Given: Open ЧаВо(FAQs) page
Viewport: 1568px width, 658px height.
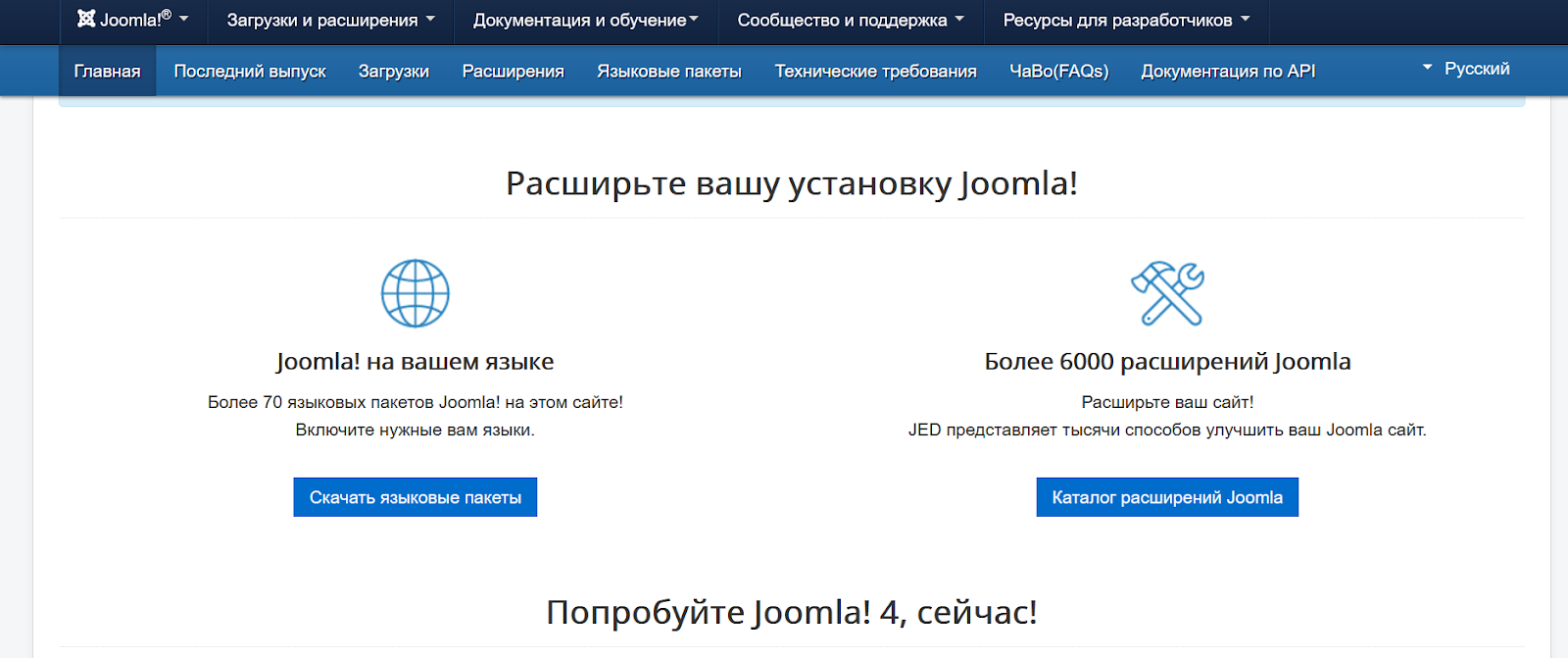Looking at the screenshot, I should 1059,71.
